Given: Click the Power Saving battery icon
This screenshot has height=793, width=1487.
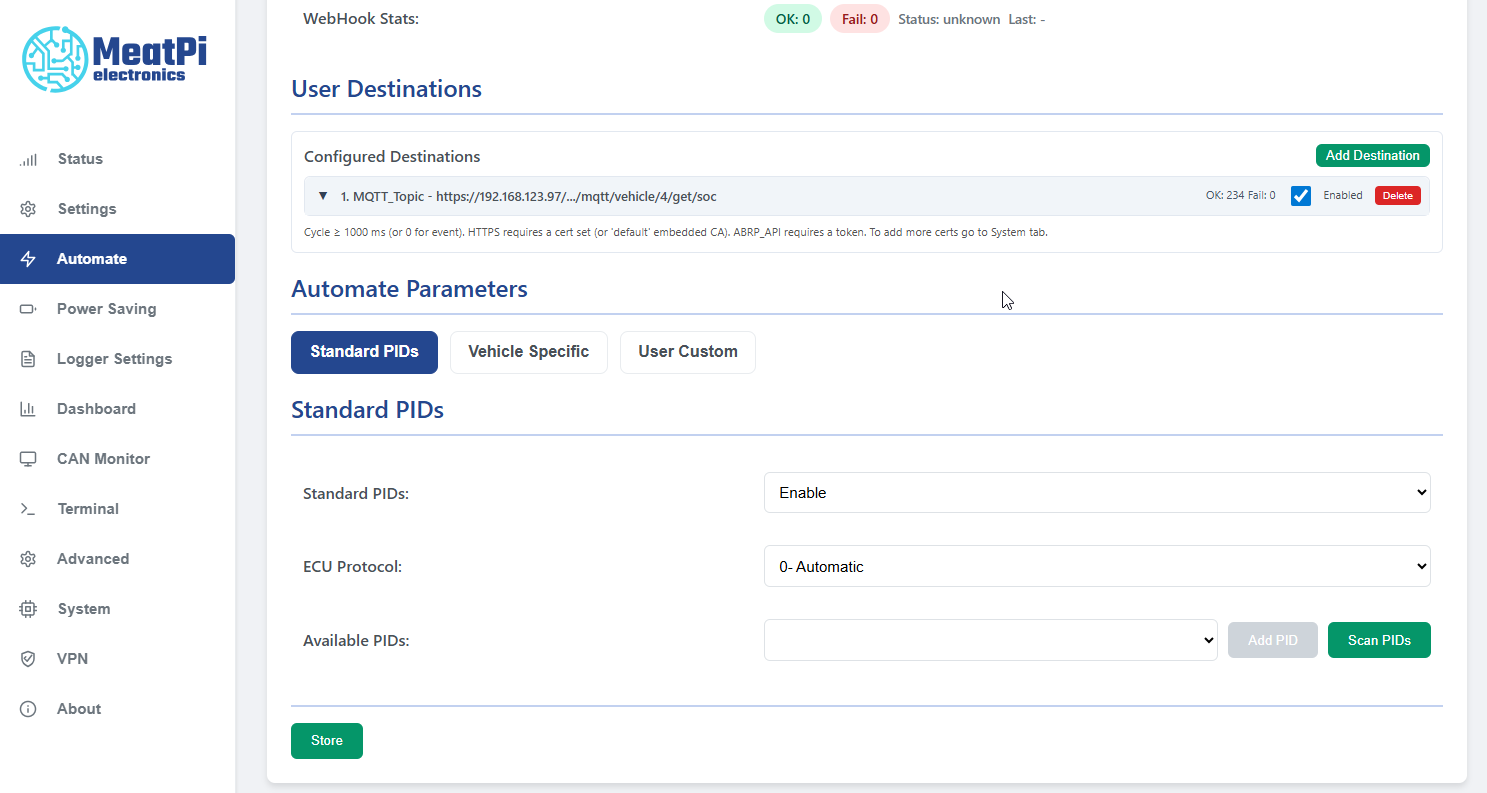Looking at the screenshot, I should (x=28, y=309).
